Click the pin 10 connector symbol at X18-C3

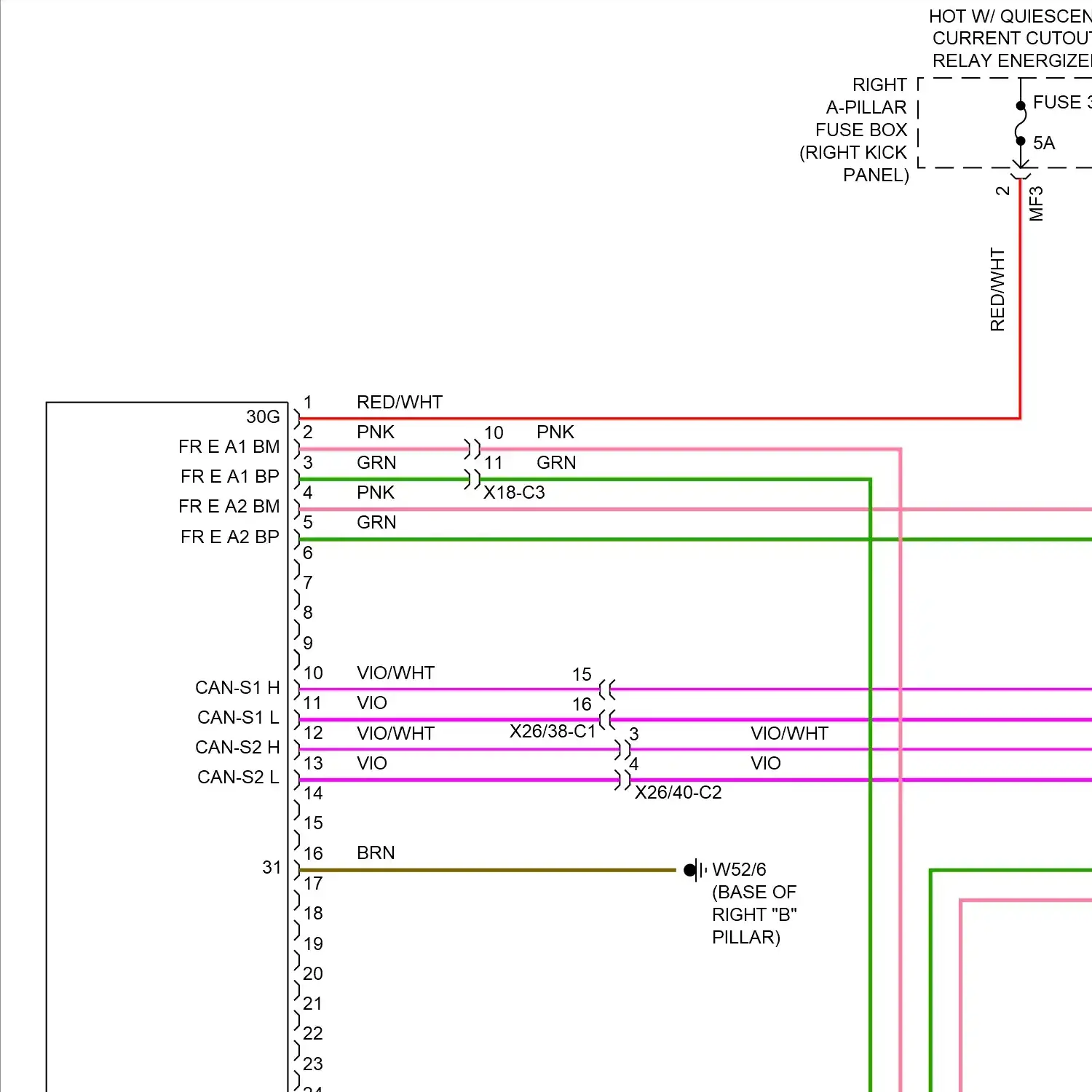click(x=472, y=448)
